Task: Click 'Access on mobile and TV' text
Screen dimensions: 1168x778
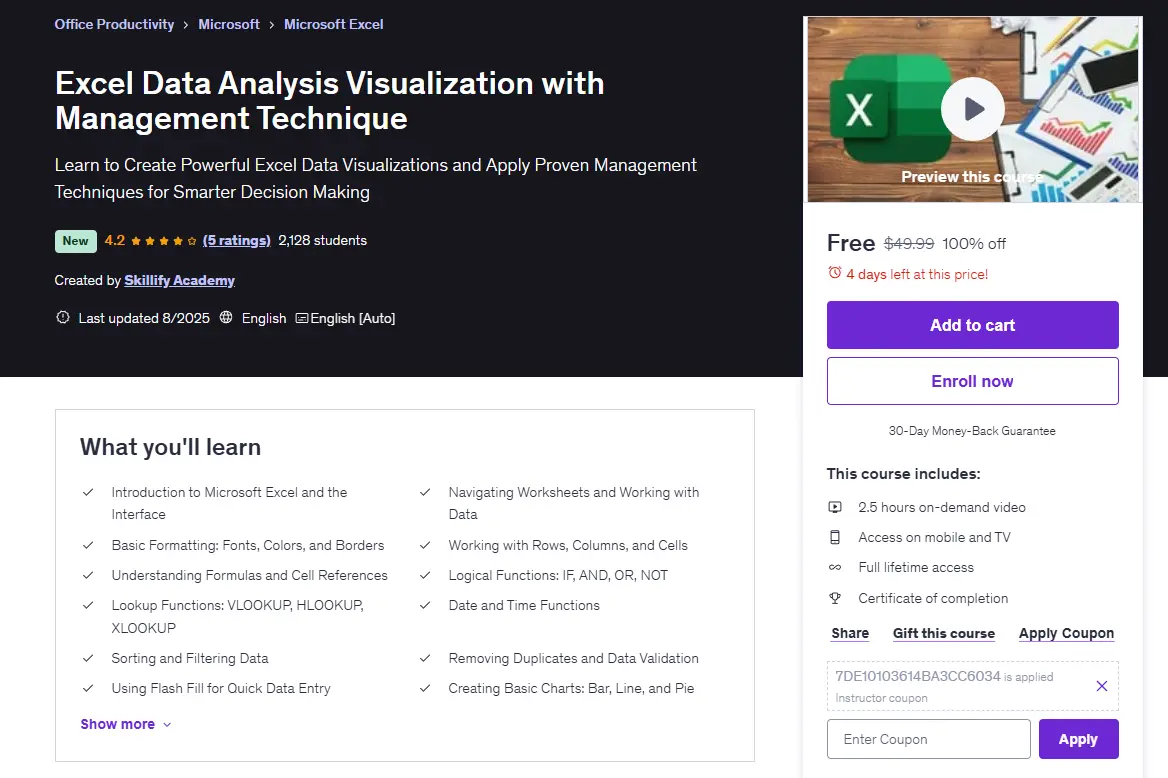Action: coord(934,537)
